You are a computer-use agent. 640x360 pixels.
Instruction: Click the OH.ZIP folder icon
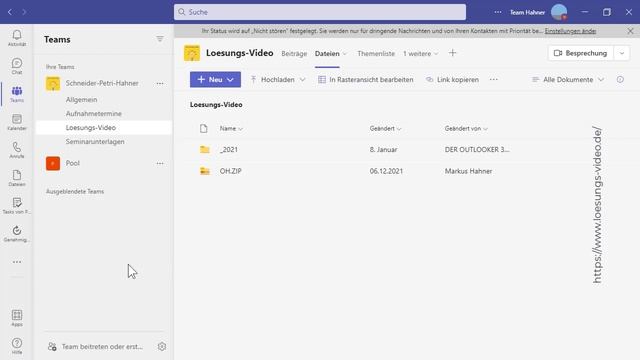[204, 171]
